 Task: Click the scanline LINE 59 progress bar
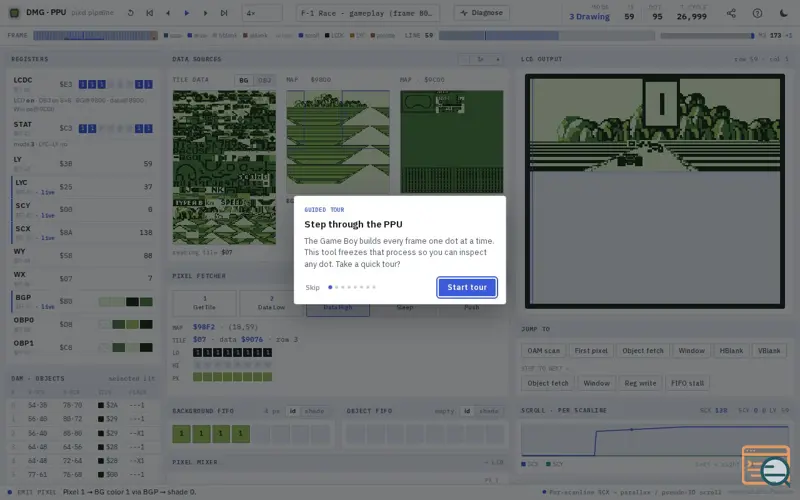(546, 35)
